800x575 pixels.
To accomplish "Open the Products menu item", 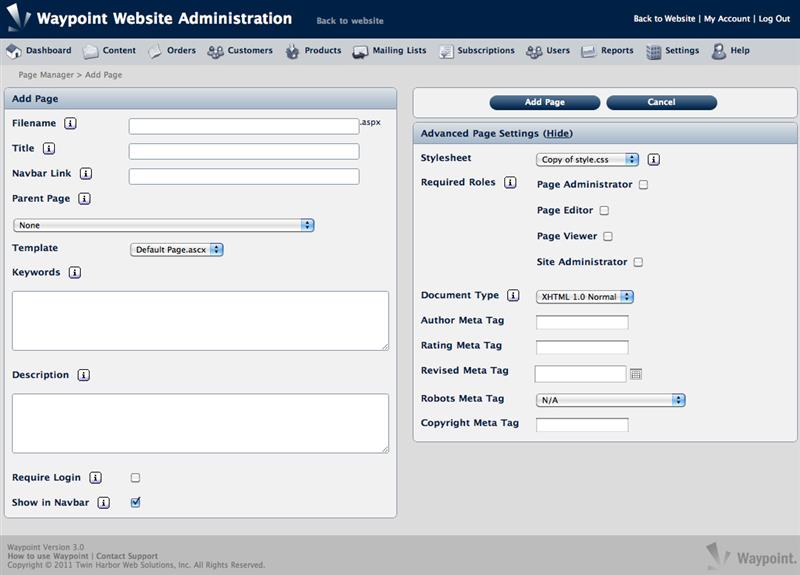I will pyautogui.click(x=323, y=51).
